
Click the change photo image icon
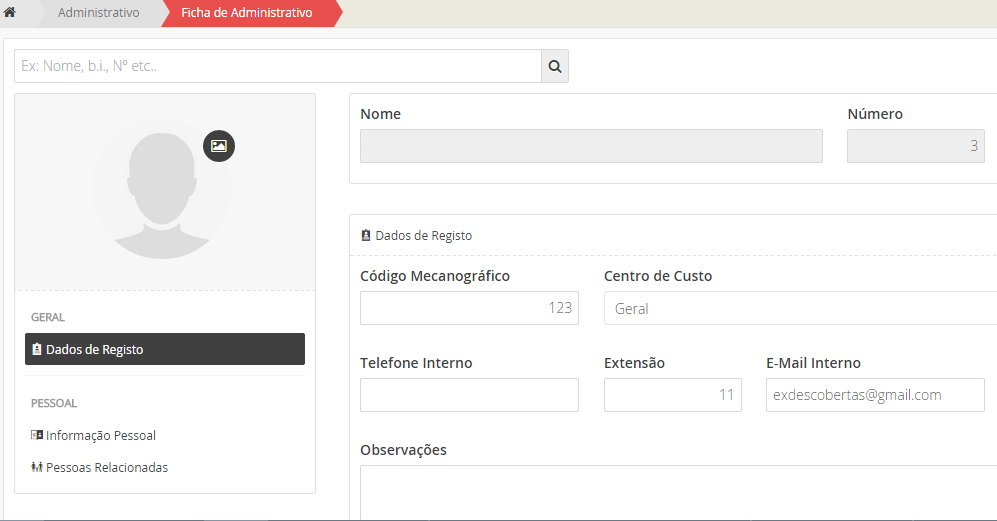click(219, 146)
